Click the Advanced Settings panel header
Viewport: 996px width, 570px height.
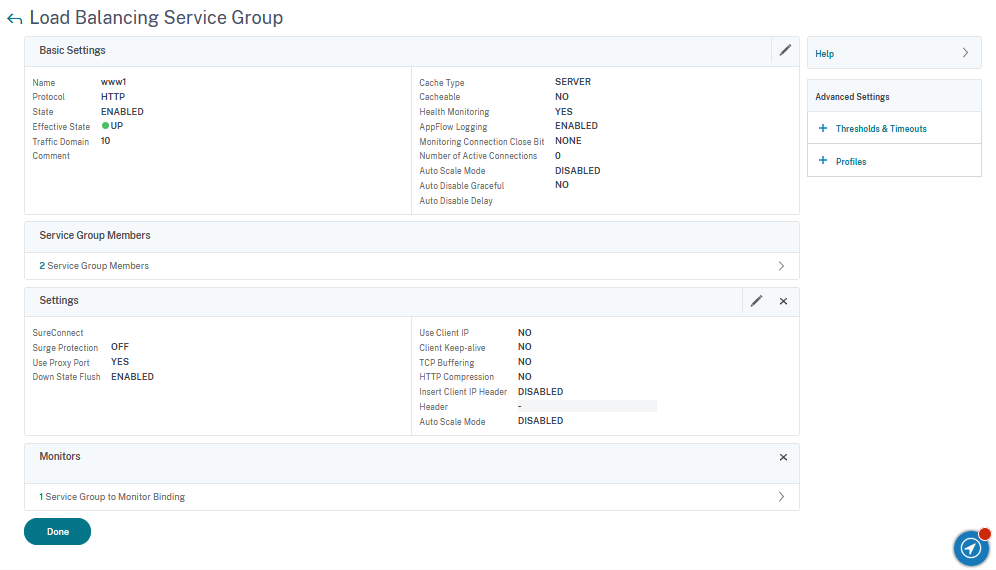coord(853,97)
